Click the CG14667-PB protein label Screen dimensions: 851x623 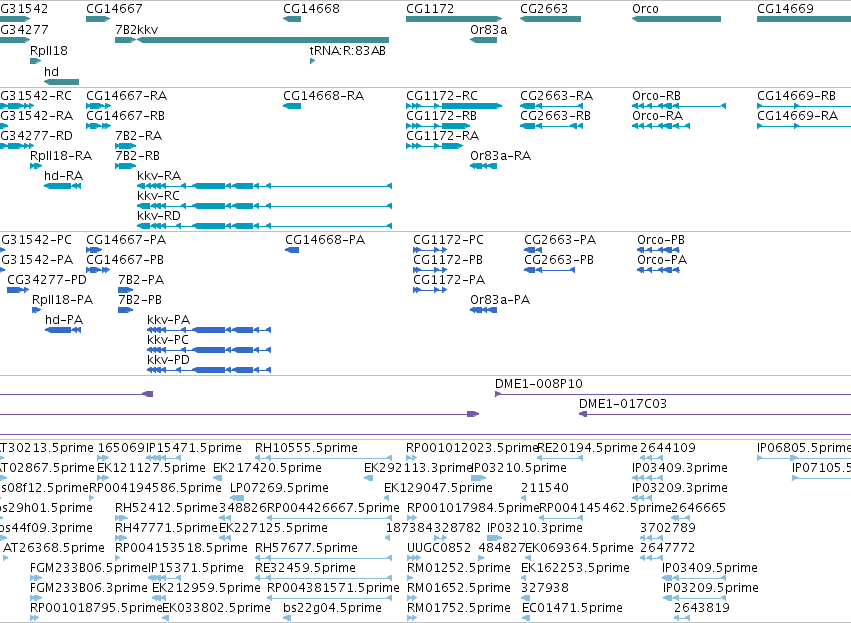click(x=125, y=260)
